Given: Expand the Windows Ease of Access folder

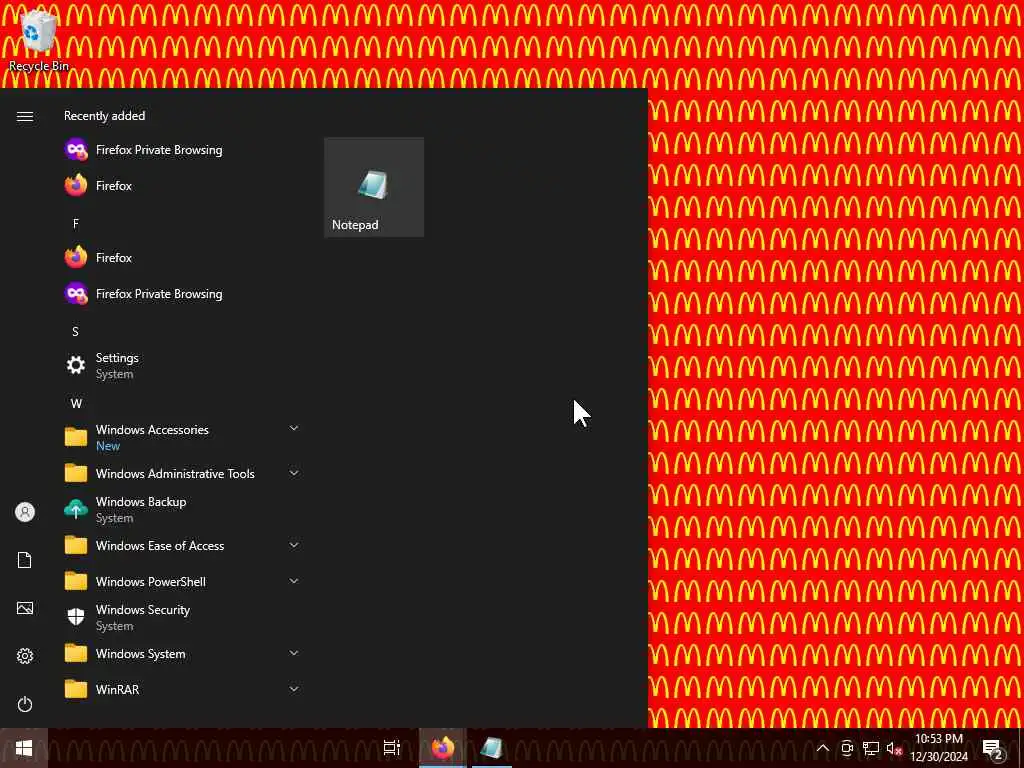Looking at the screenshot, I should point(182,545).
